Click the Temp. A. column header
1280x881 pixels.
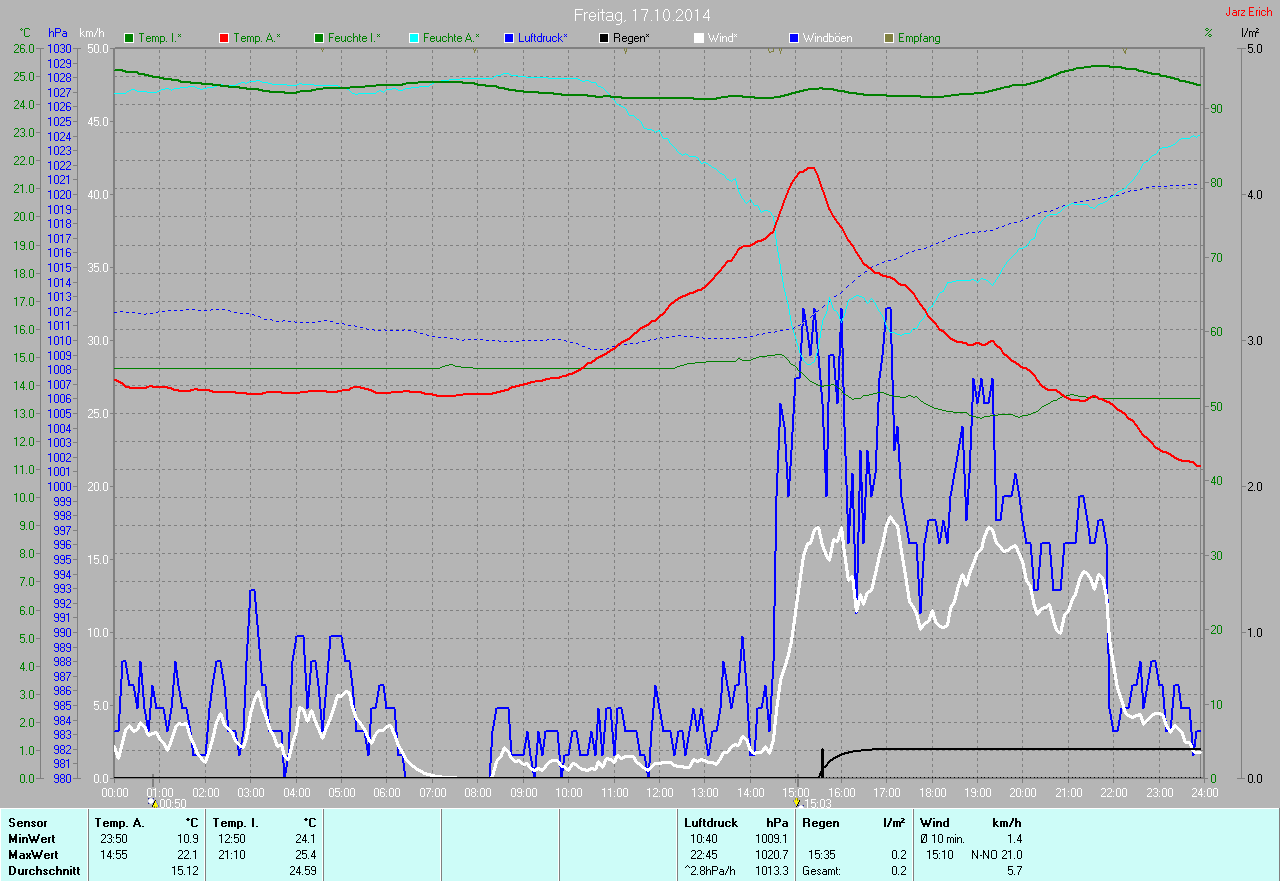[118, 822]
